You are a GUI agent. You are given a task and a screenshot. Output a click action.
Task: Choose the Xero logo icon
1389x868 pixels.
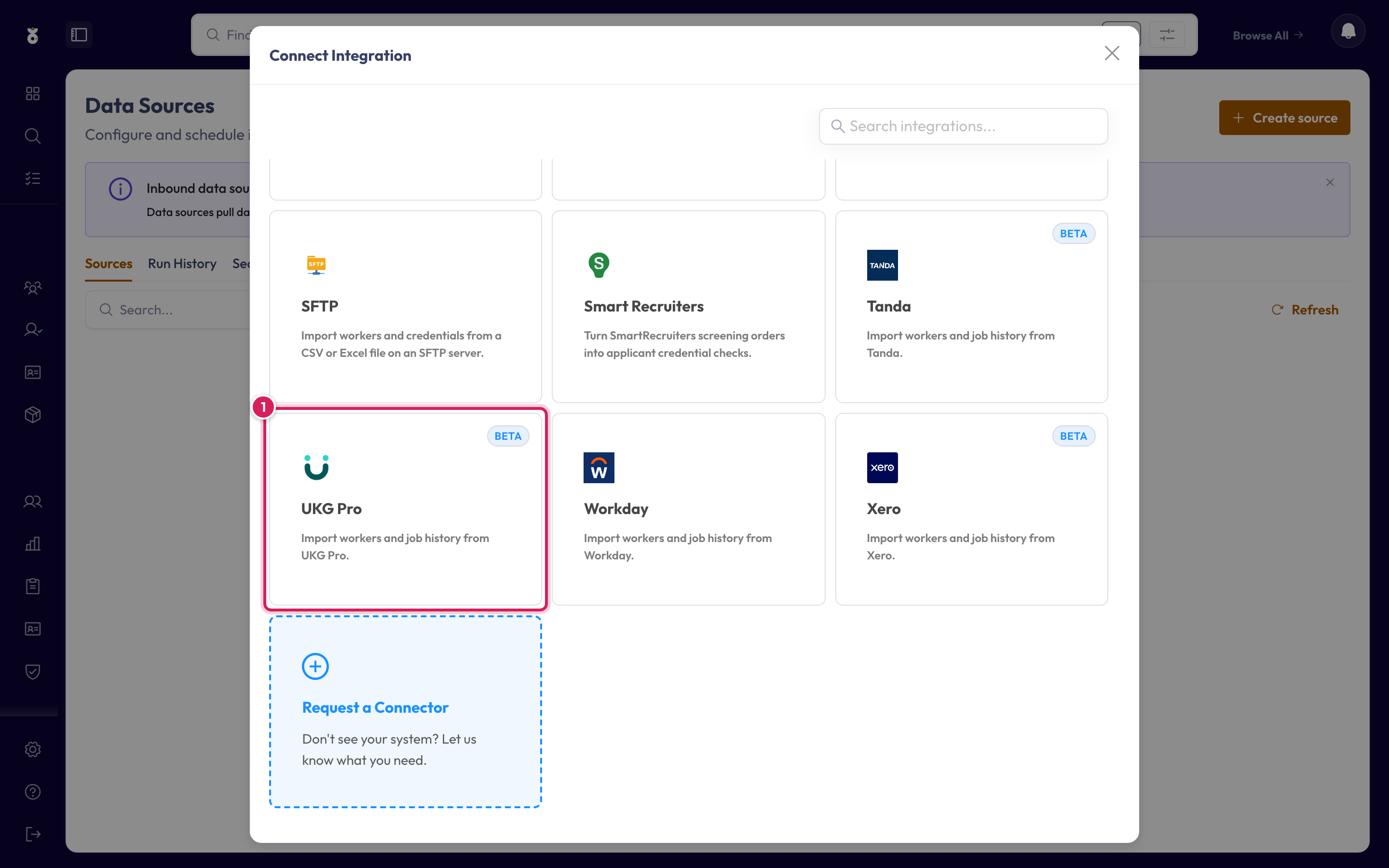pos(882,467)
